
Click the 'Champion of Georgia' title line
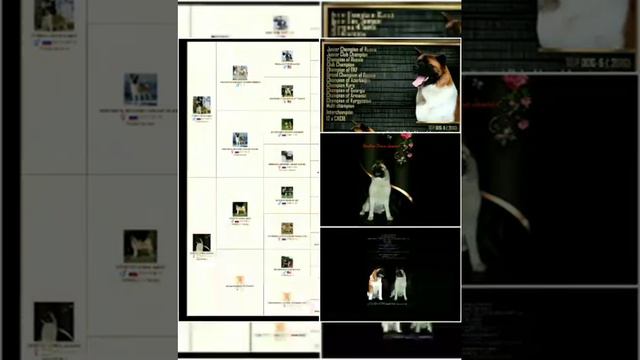point(346,91)
